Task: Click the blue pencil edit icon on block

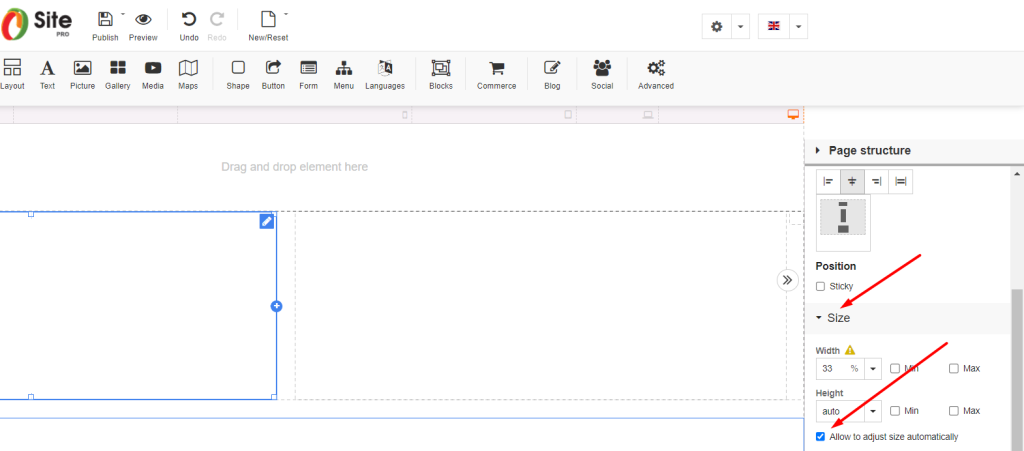Action: coord(266,222)
